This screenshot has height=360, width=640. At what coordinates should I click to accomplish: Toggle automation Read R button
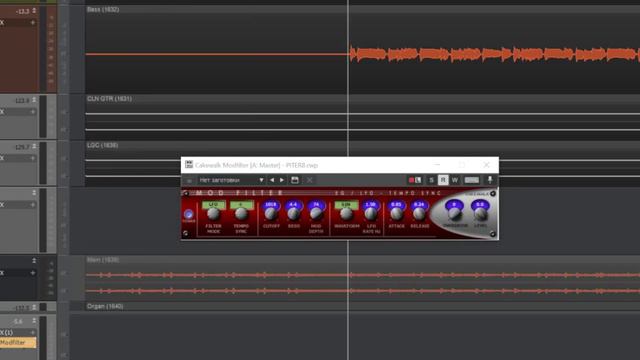point(443,180)
